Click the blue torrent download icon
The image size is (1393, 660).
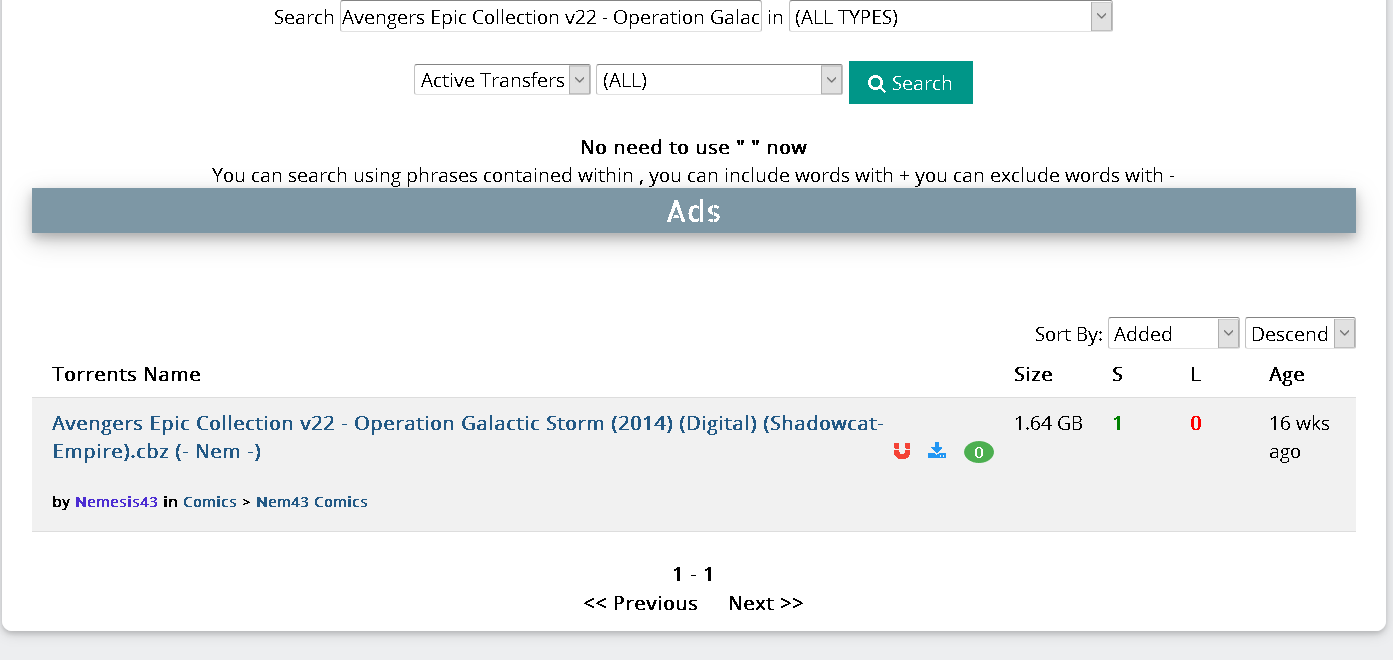click(937, 451)
